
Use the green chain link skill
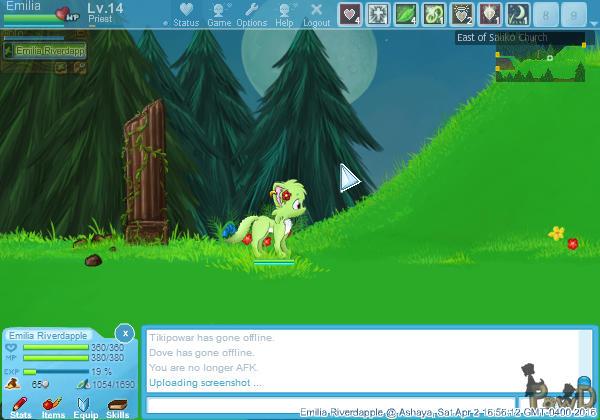tap(435, 14)
